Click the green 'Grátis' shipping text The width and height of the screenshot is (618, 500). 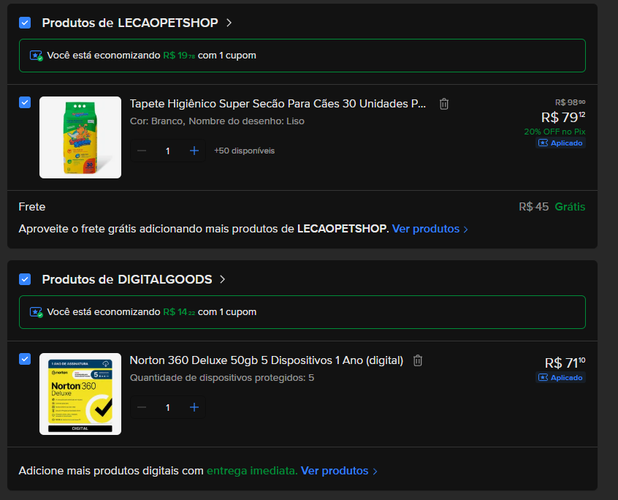(570, 207)
